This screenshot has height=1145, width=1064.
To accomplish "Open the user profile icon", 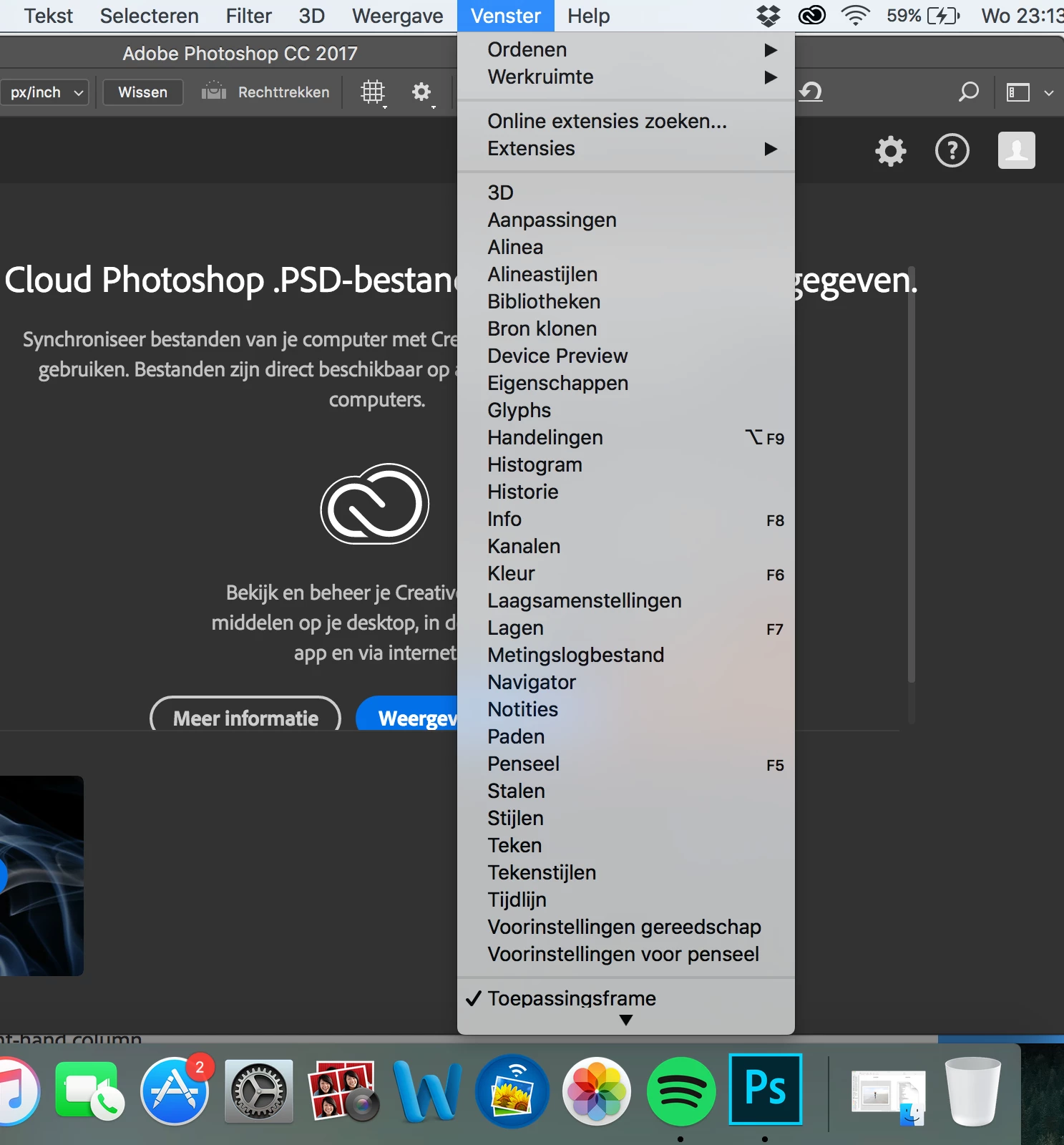I will (x=1017, y=150).
